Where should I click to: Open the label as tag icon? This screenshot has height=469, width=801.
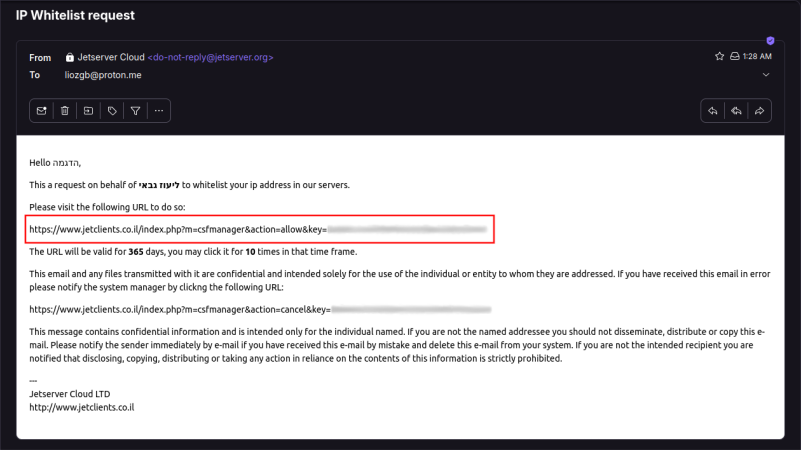coord(112,111)
